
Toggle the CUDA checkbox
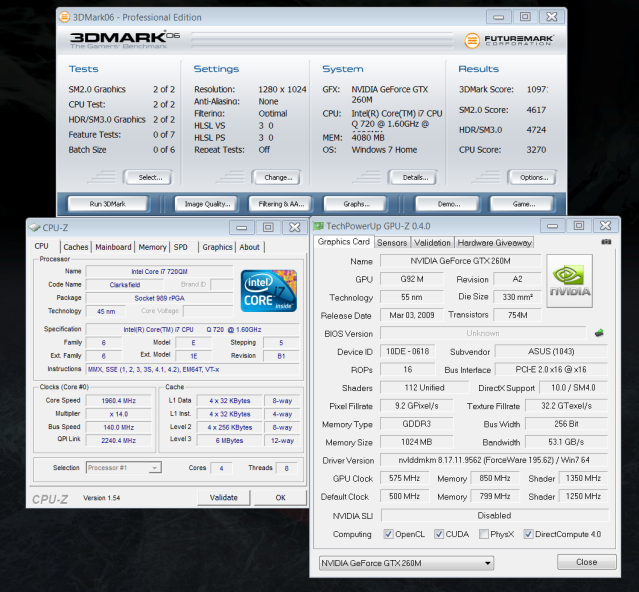click(439, 534)
